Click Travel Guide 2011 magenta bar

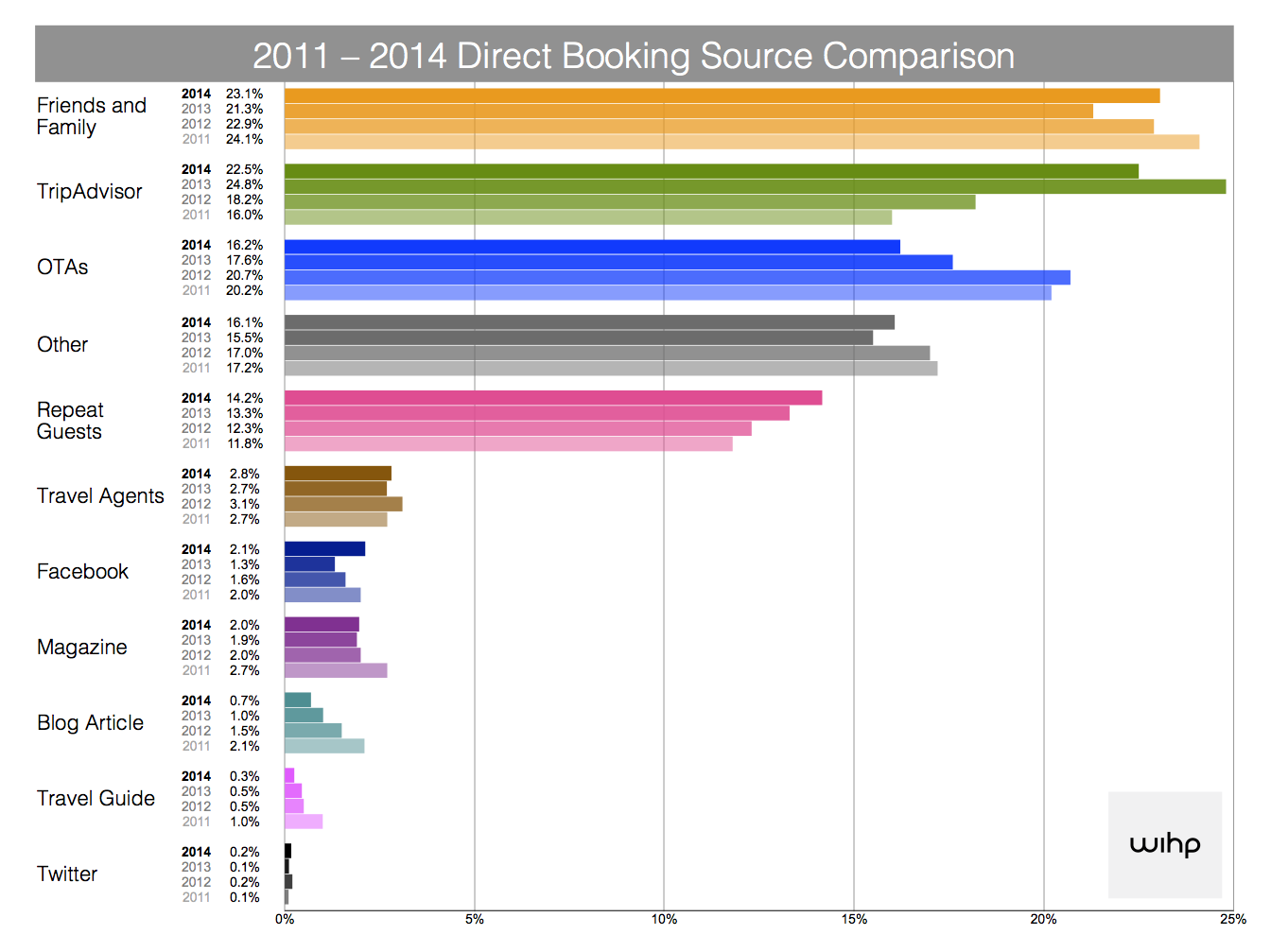point(304,822)
